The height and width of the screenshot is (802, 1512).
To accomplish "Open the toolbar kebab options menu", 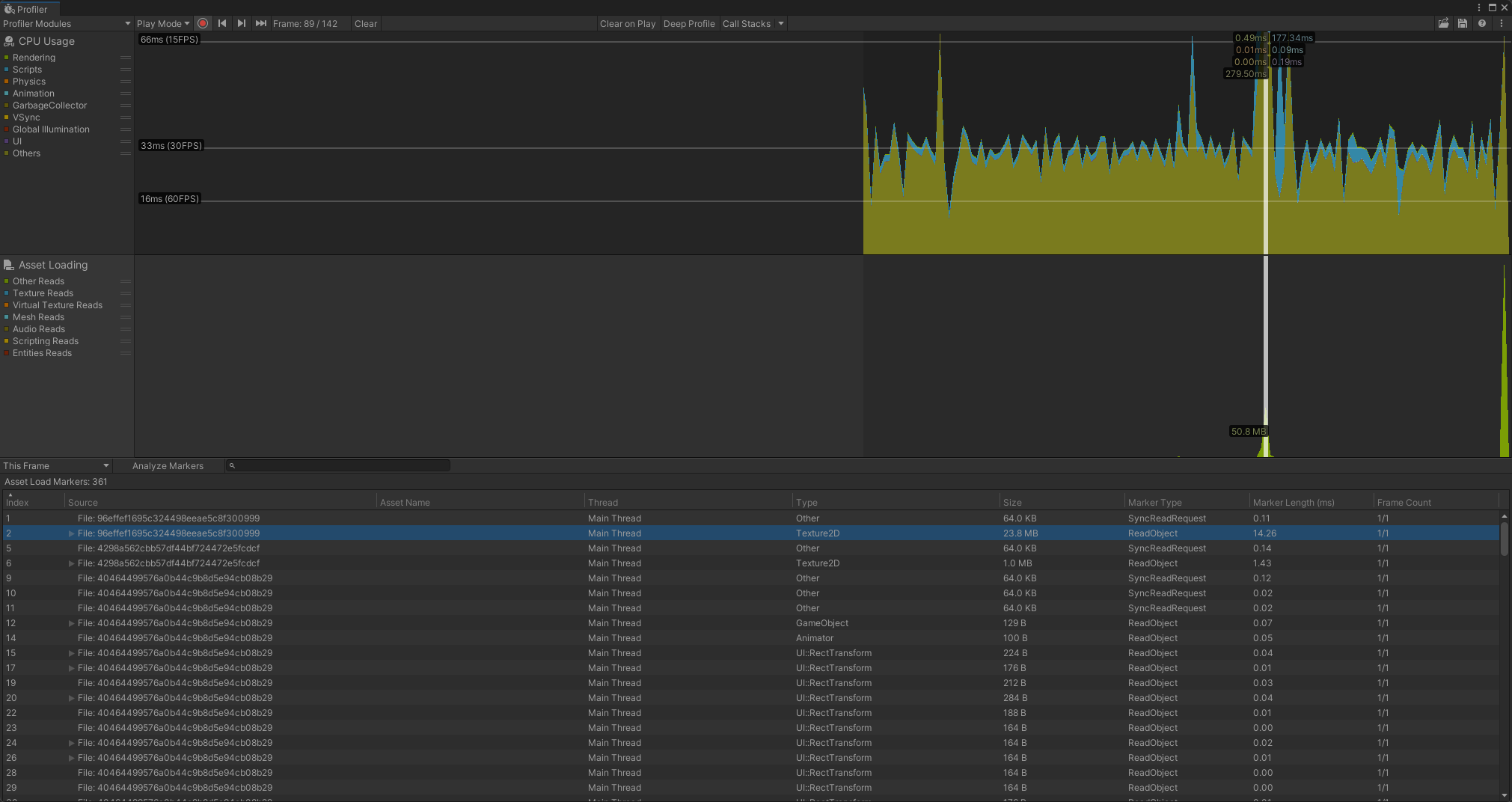I will tap(1502, 24).
